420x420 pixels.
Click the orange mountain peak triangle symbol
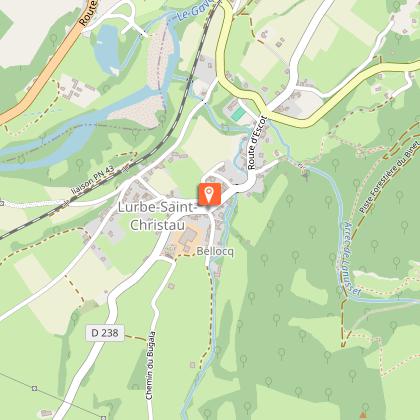coord(363,415)
